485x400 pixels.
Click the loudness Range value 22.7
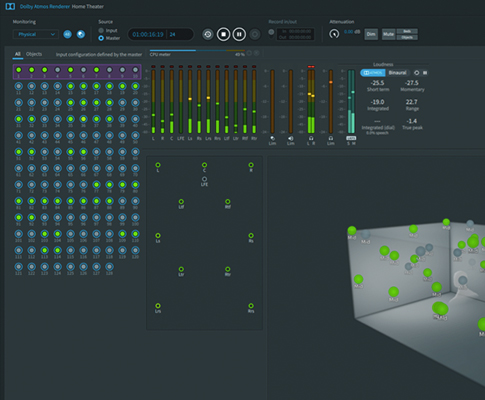click(x=412, y=102)
